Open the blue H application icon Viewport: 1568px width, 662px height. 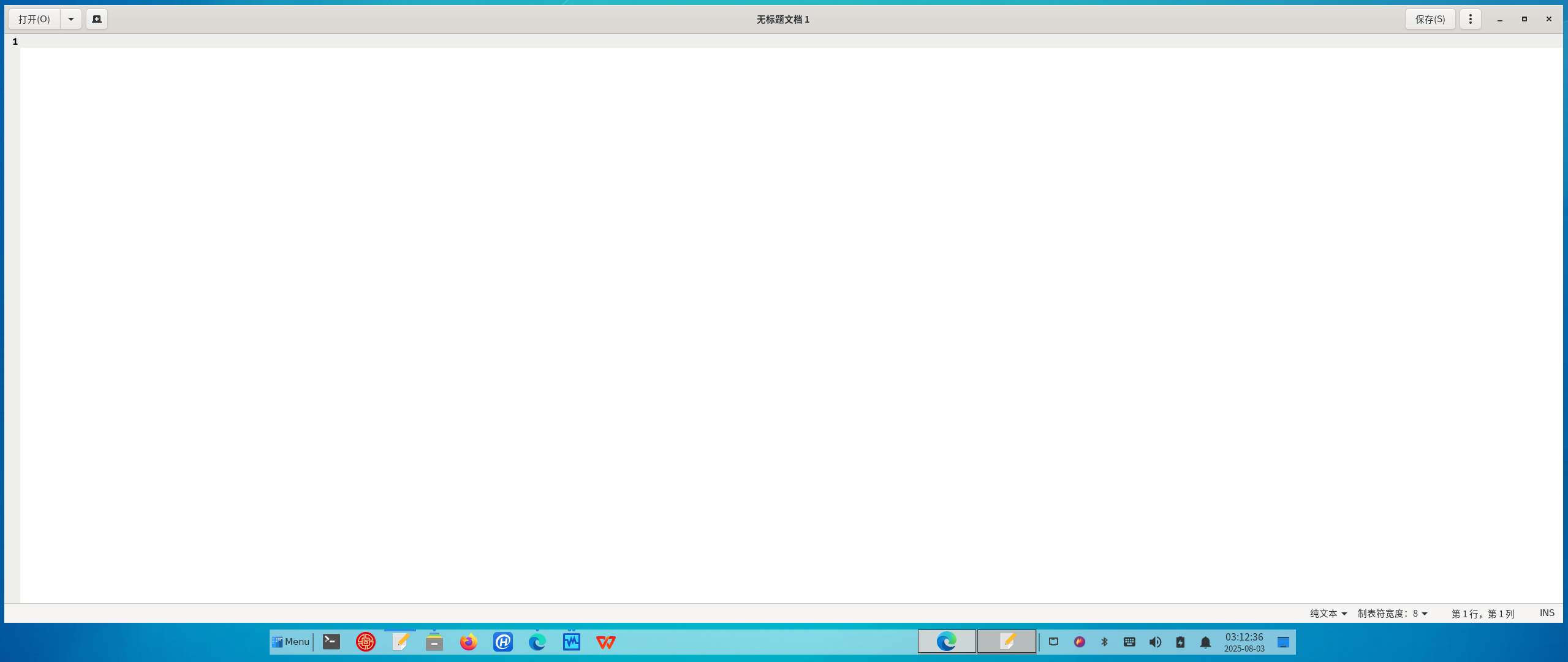(x=503, y=642)
